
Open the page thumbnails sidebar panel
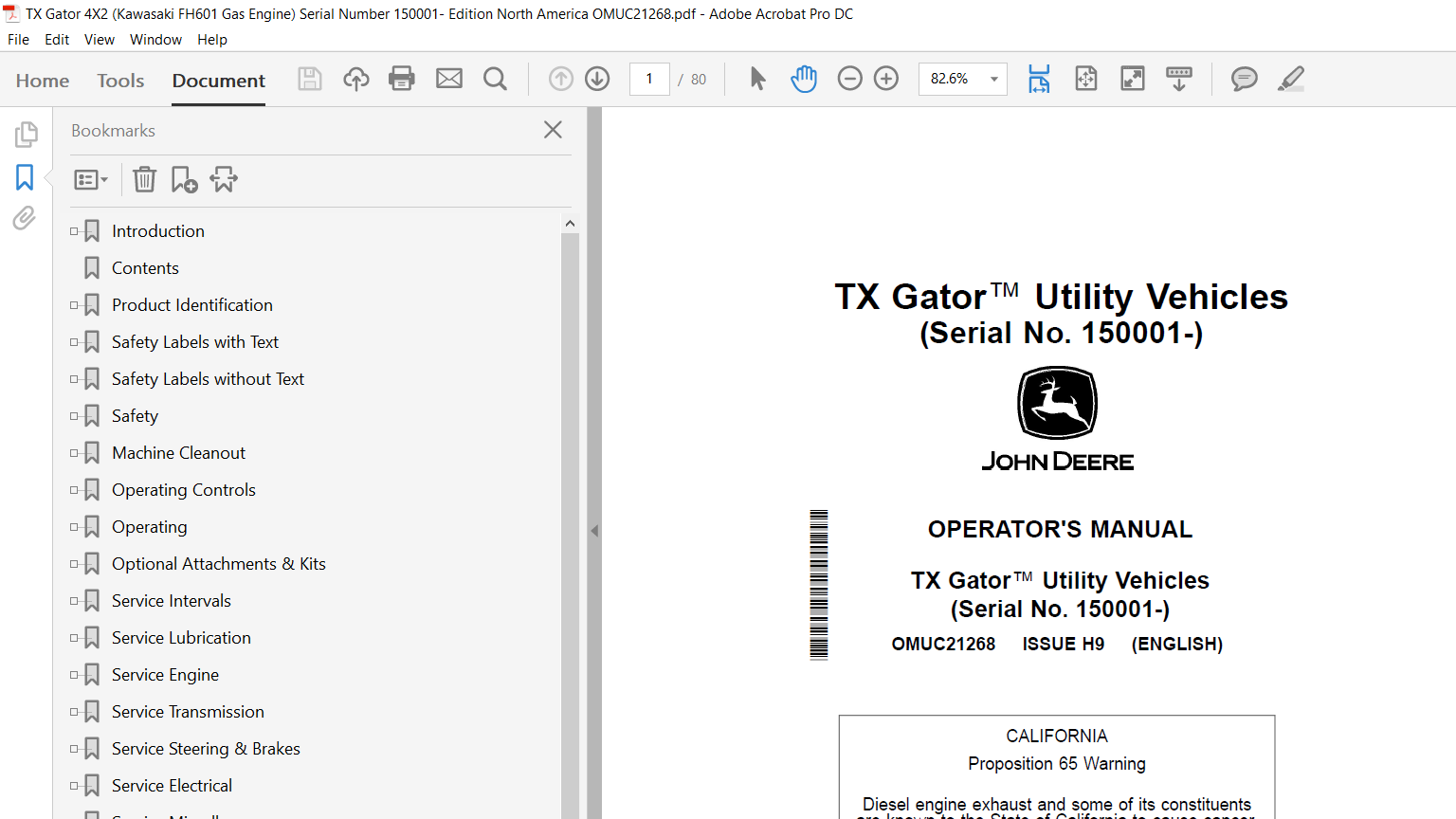click(26, 135)
